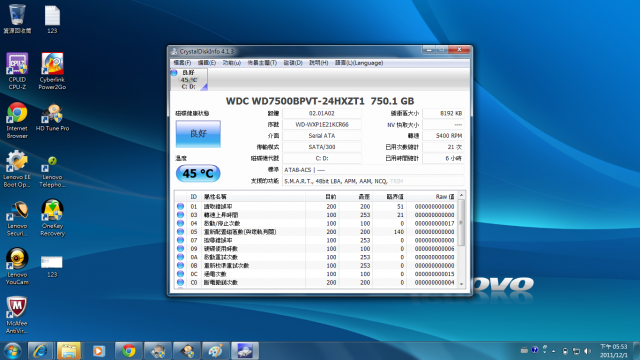Launch the OneKey Recovery shortcut

[x=52, y=218]
